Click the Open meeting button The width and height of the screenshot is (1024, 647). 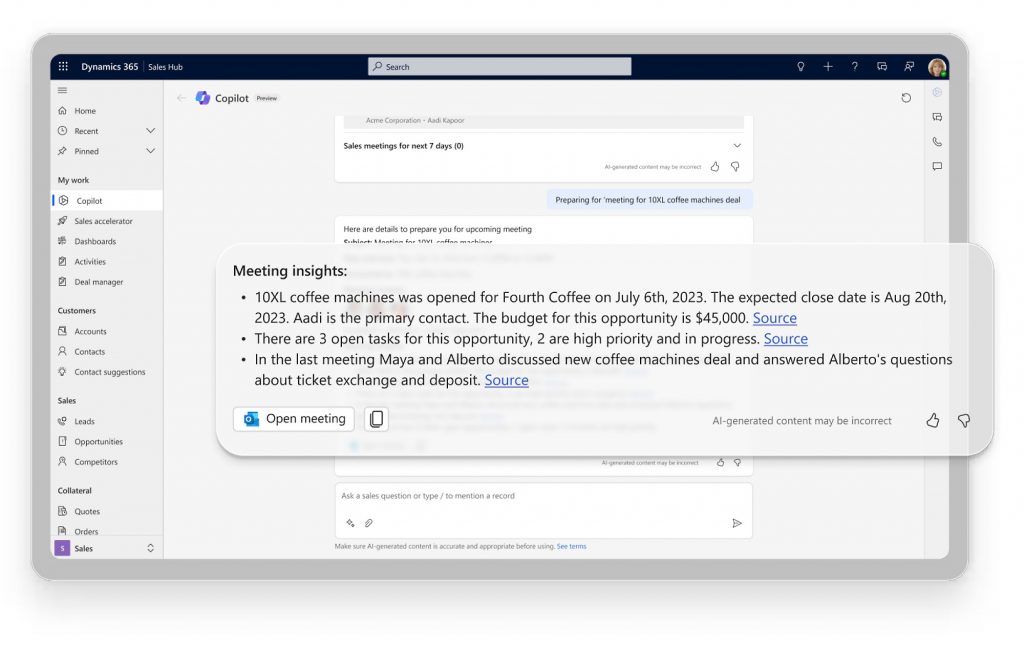(294, 418)
